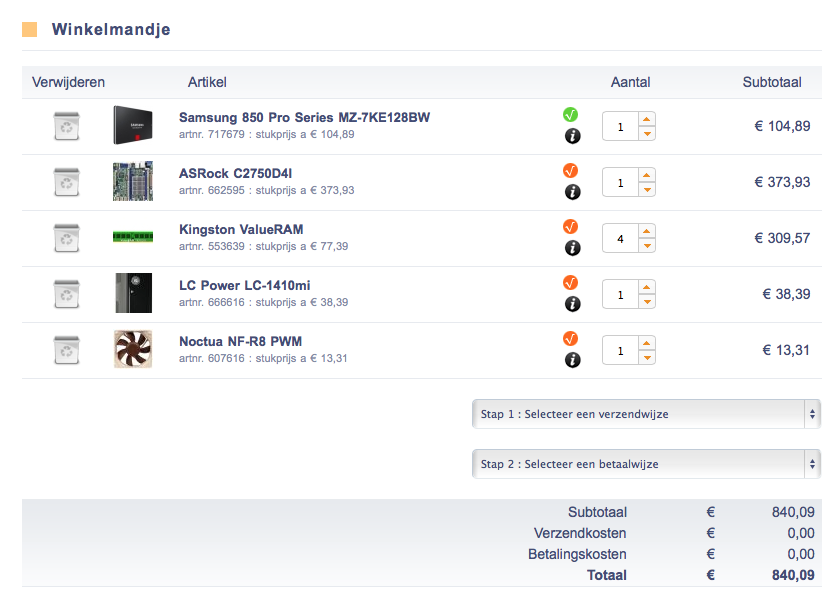Increase Samsung 850 Pro quantity
The width and height of the screenshot is (832, 599).
pos(647,119)
